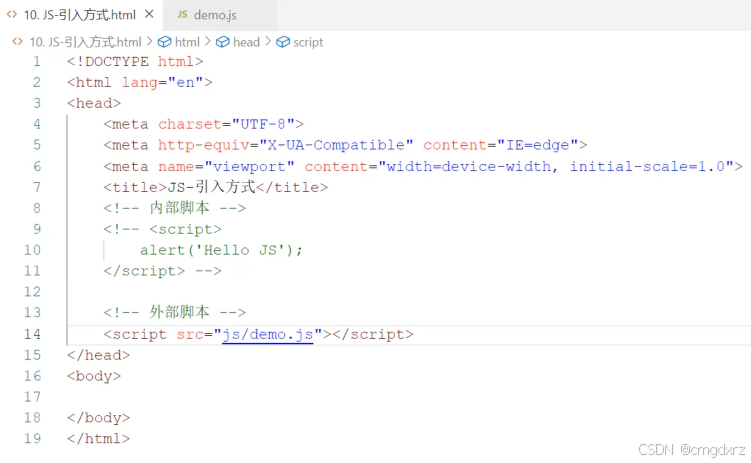Image resolution: width=751 pixels, height=463 pixels.
Task: Click the file name breadcrumb 10. JS-引入方式.html
Action: (86, 42)
